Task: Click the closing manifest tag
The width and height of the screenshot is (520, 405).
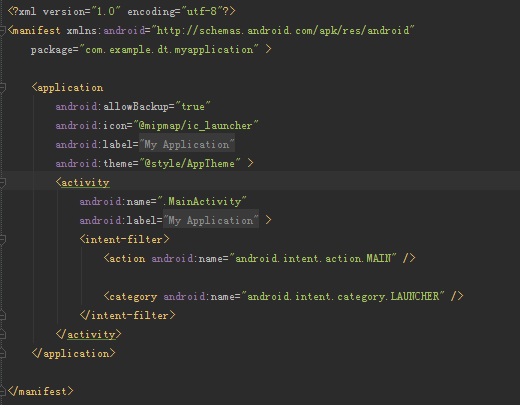Action: point(40,392)
